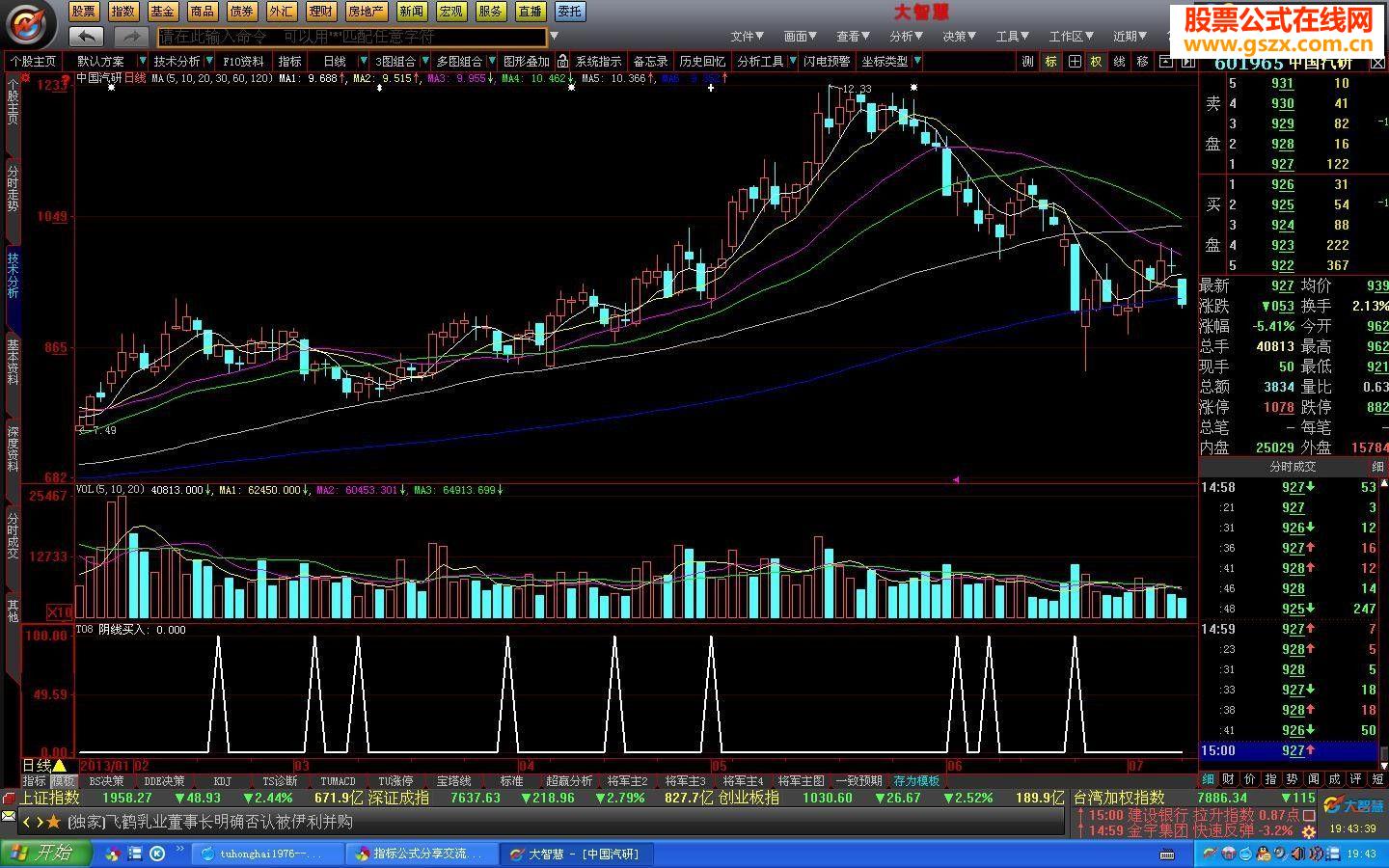
Task: Select the 存为模板 tab
Action: pos(916,781)
